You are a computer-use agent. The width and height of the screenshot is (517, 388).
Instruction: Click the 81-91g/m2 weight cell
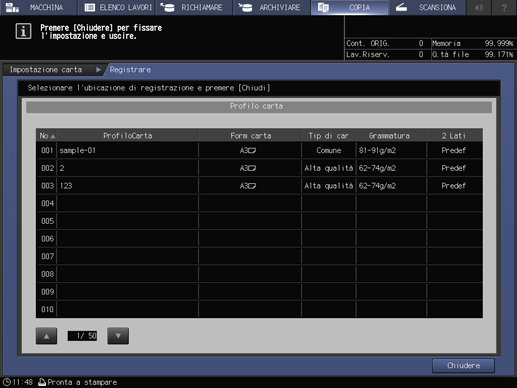pos(391,150)
